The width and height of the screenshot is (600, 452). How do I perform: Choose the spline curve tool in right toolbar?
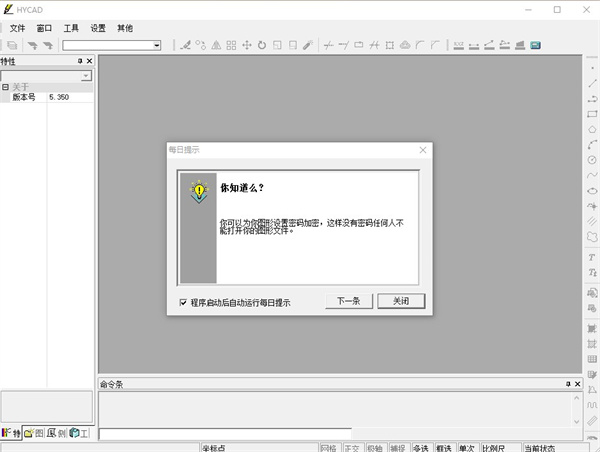point(592,175)
